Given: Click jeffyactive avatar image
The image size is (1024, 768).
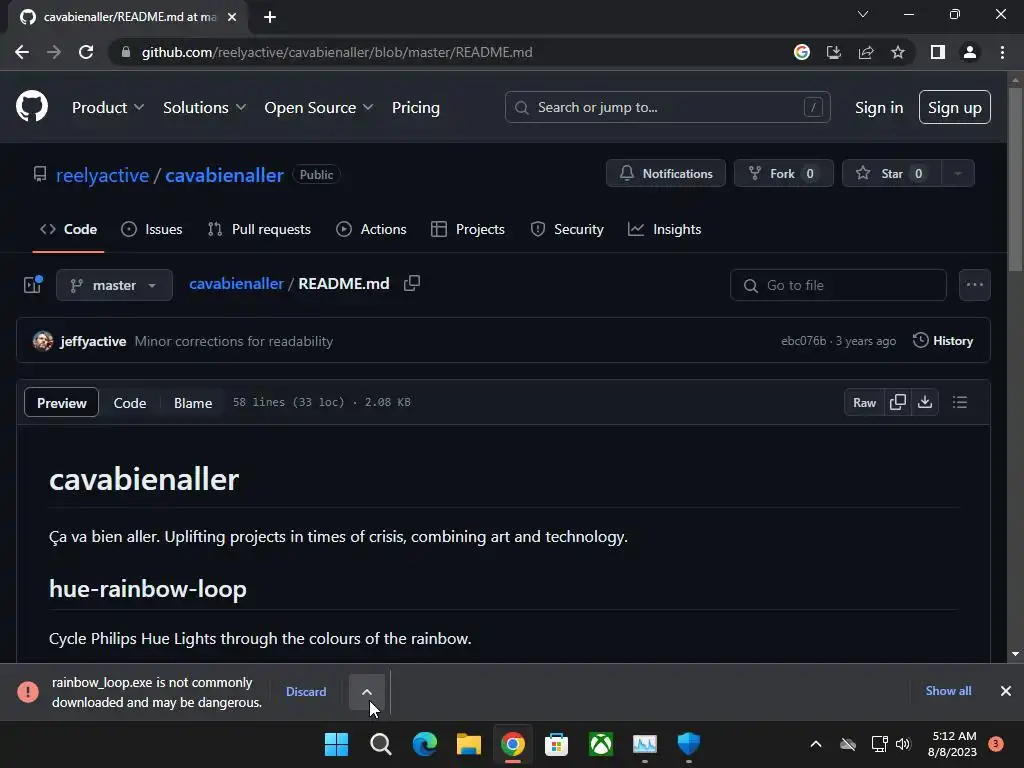Looking at the screenshot, I should 43,341.
